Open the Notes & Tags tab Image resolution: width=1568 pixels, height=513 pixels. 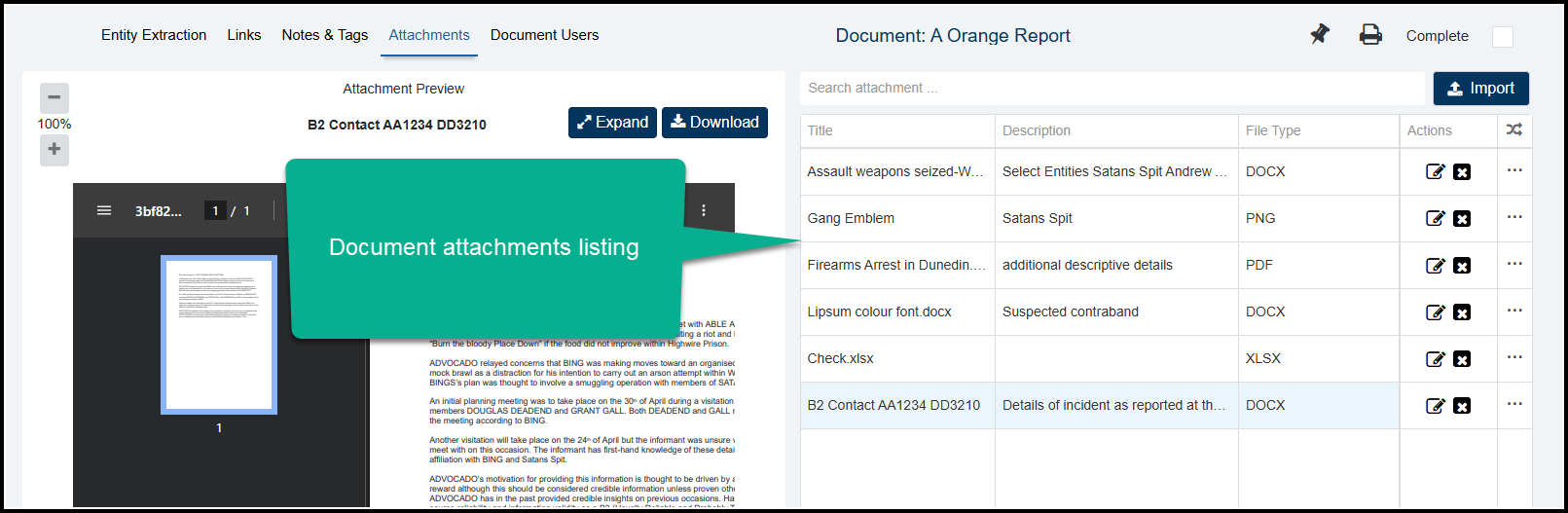click(x=324, y=35)
